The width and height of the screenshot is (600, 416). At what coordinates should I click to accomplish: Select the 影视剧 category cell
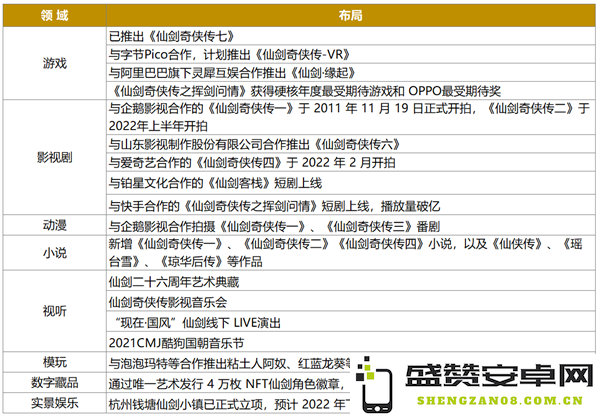(54, 157)
